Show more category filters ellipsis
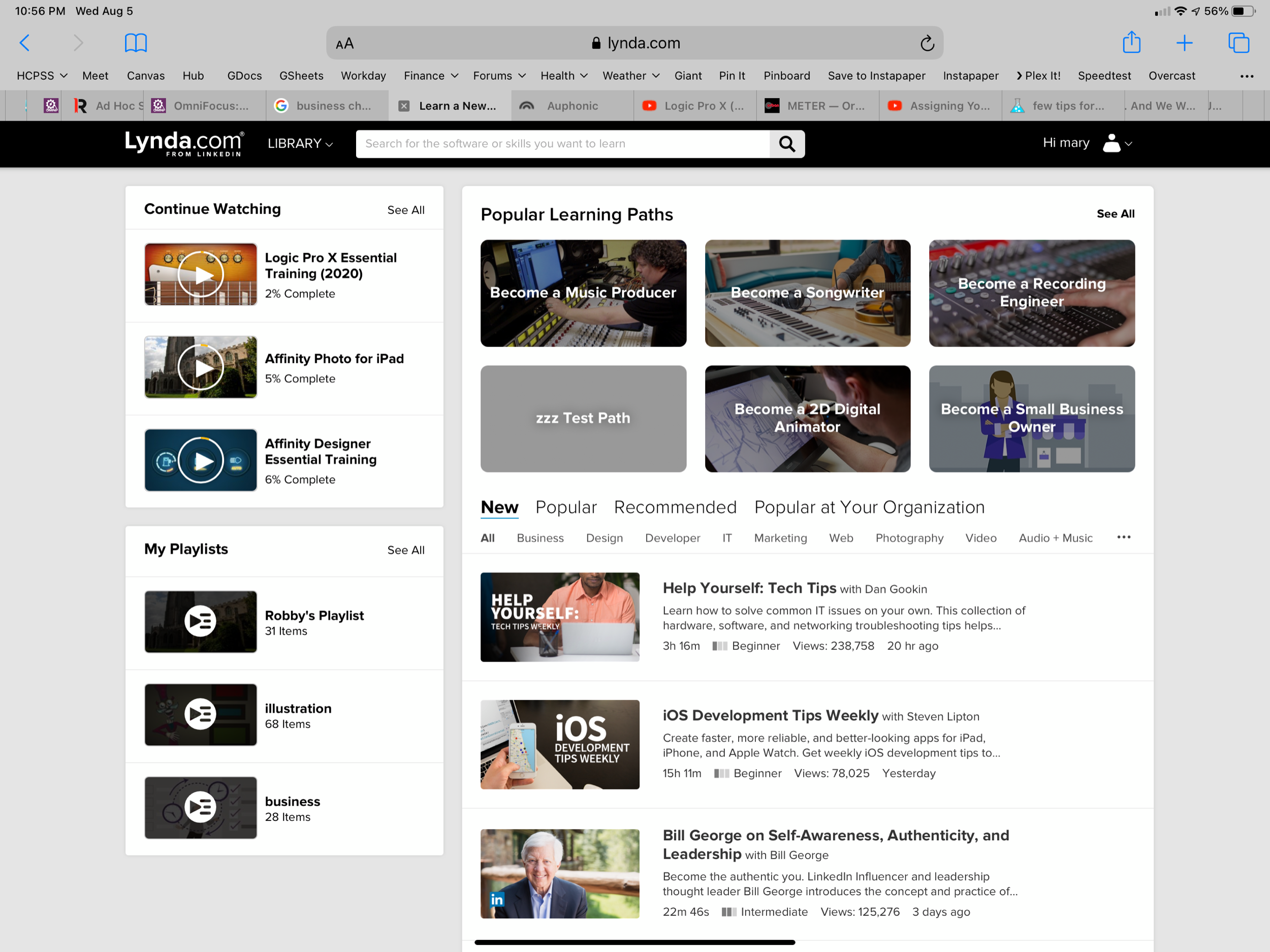 [1124, 537]
